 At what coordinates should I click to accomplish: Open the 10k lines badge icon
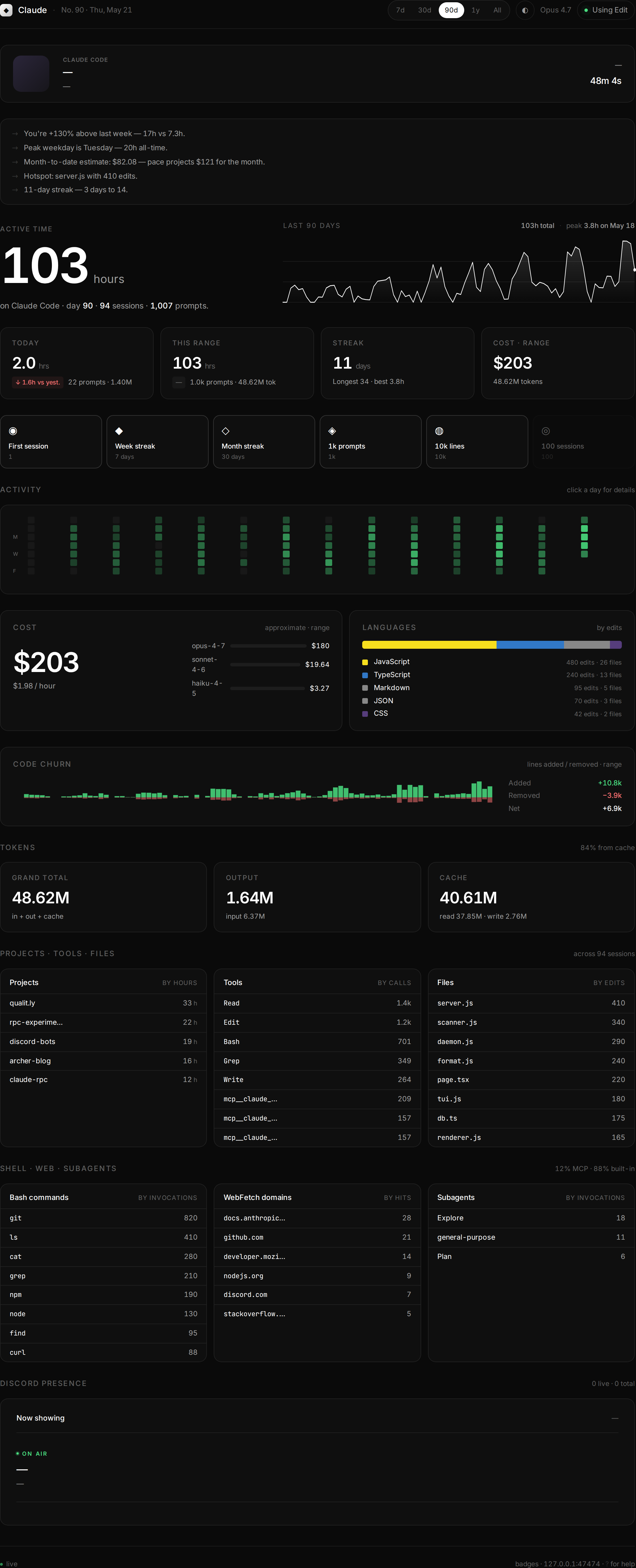[x=439, y=431]
